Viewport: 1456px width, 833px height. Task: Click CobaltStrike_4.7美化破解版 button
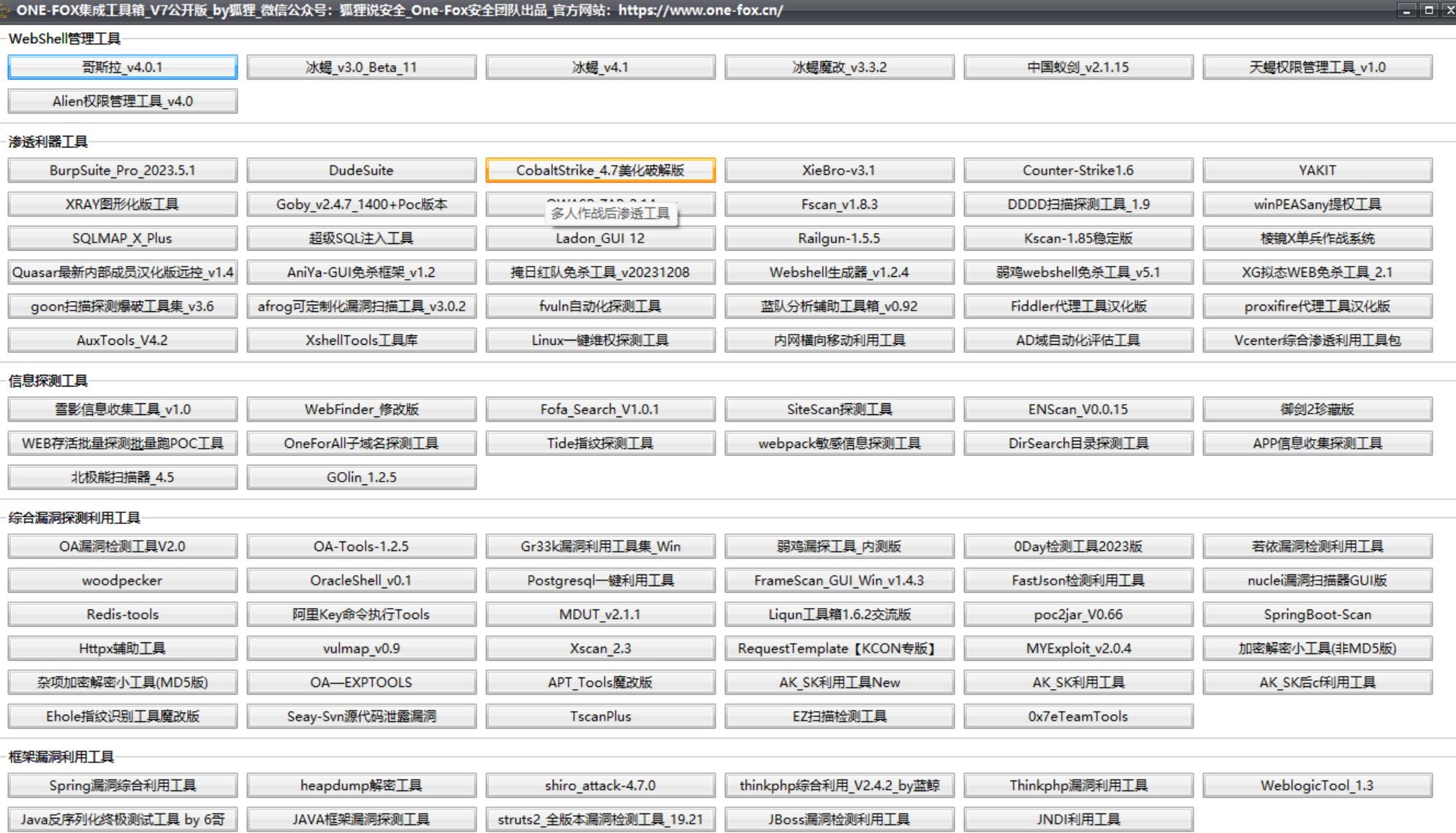coord(600,170)
